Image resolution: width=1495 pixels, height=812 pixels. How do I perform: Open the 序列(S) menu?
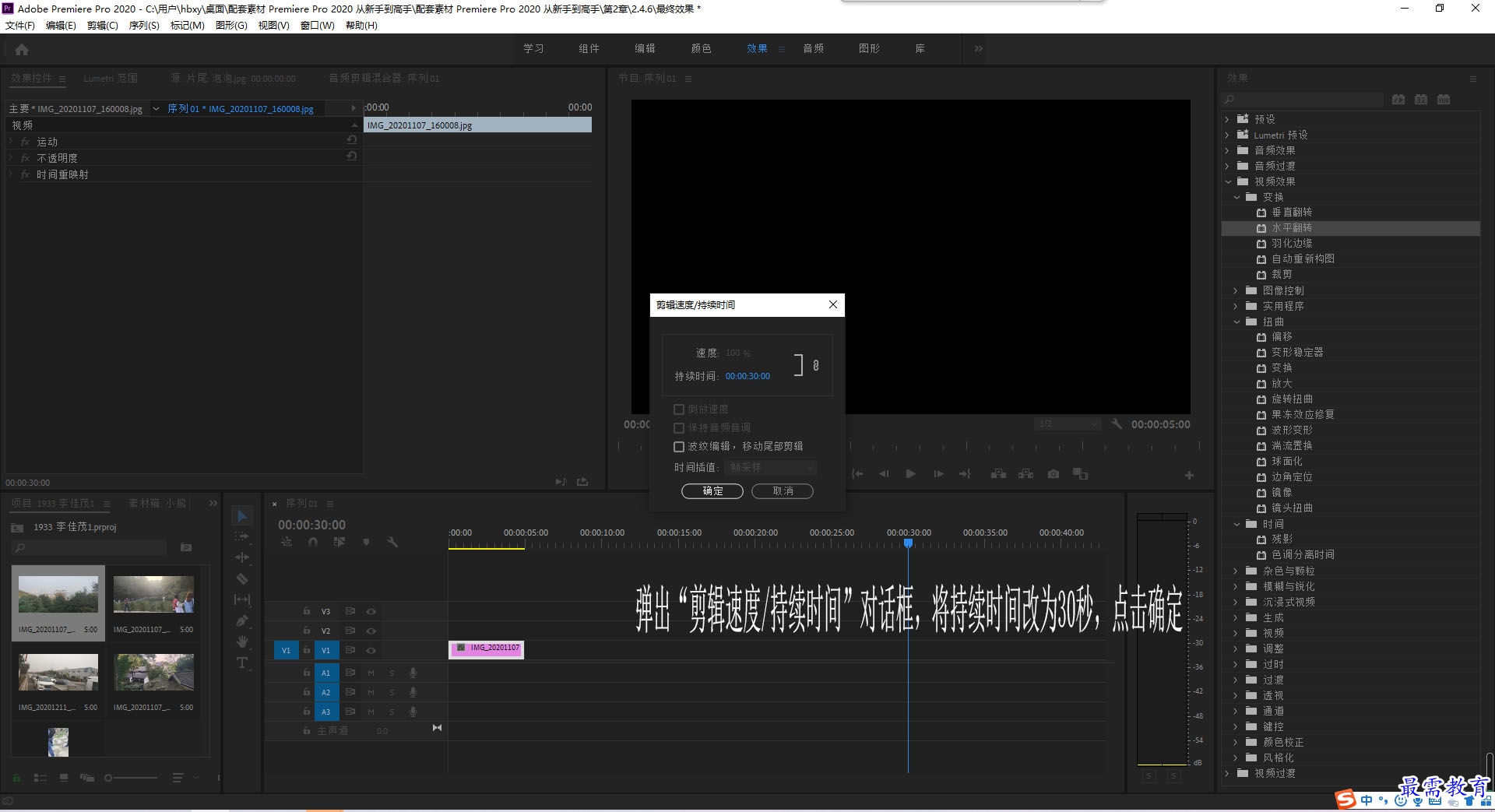point(144,26)
